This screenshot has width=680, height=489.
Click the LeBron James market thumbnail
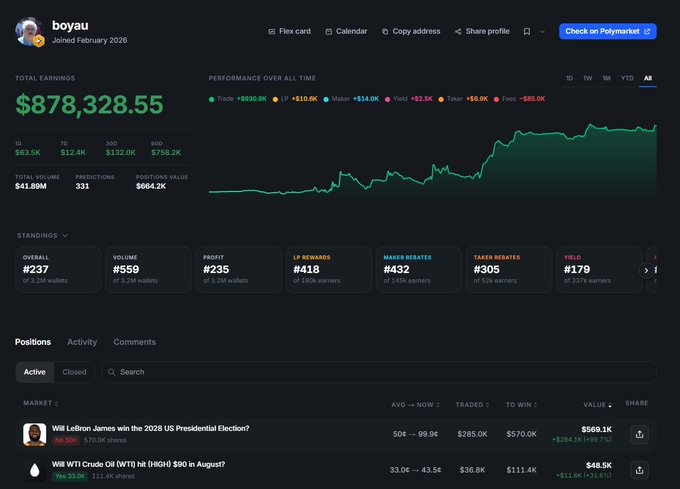[35, 434]
